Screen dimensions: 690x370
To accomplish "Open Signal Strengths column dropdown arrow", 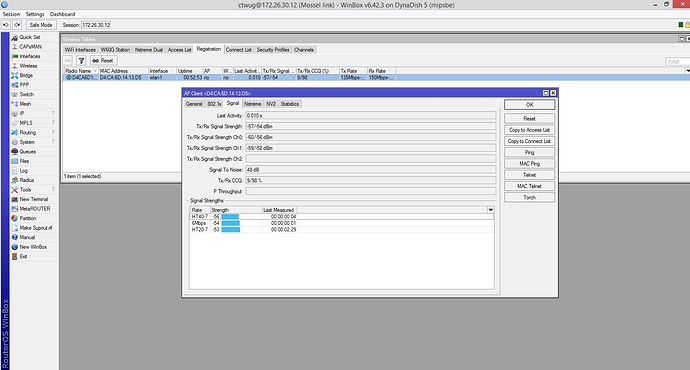I will [x=490, y=210].
